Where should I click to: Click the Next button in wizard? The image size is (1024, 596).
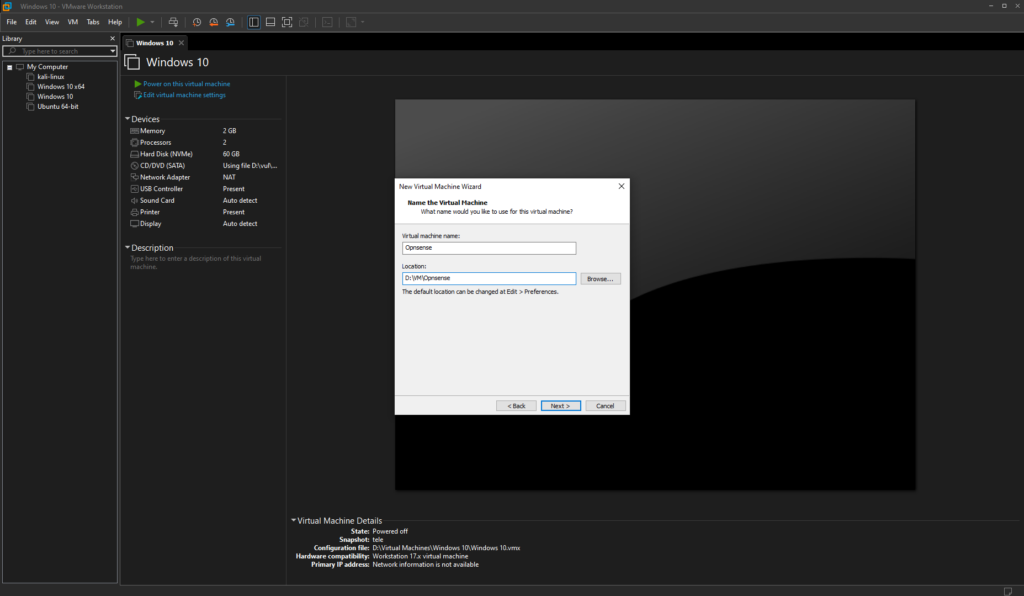(x=560, y=406)
